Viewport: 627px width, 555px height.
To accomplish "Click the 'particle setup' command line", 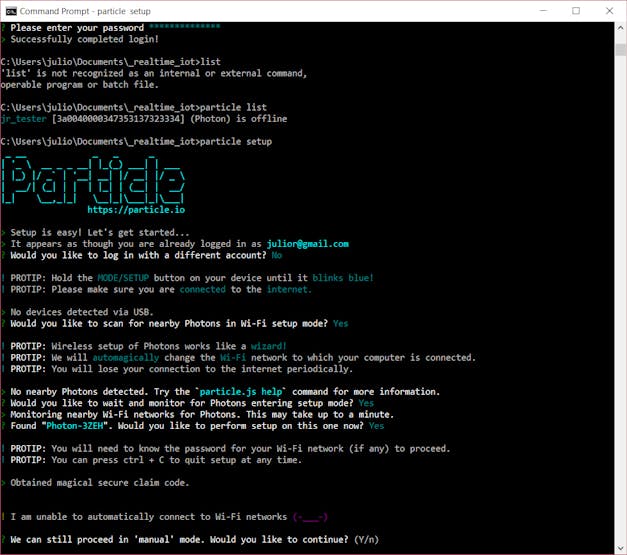I will (136, 142).
